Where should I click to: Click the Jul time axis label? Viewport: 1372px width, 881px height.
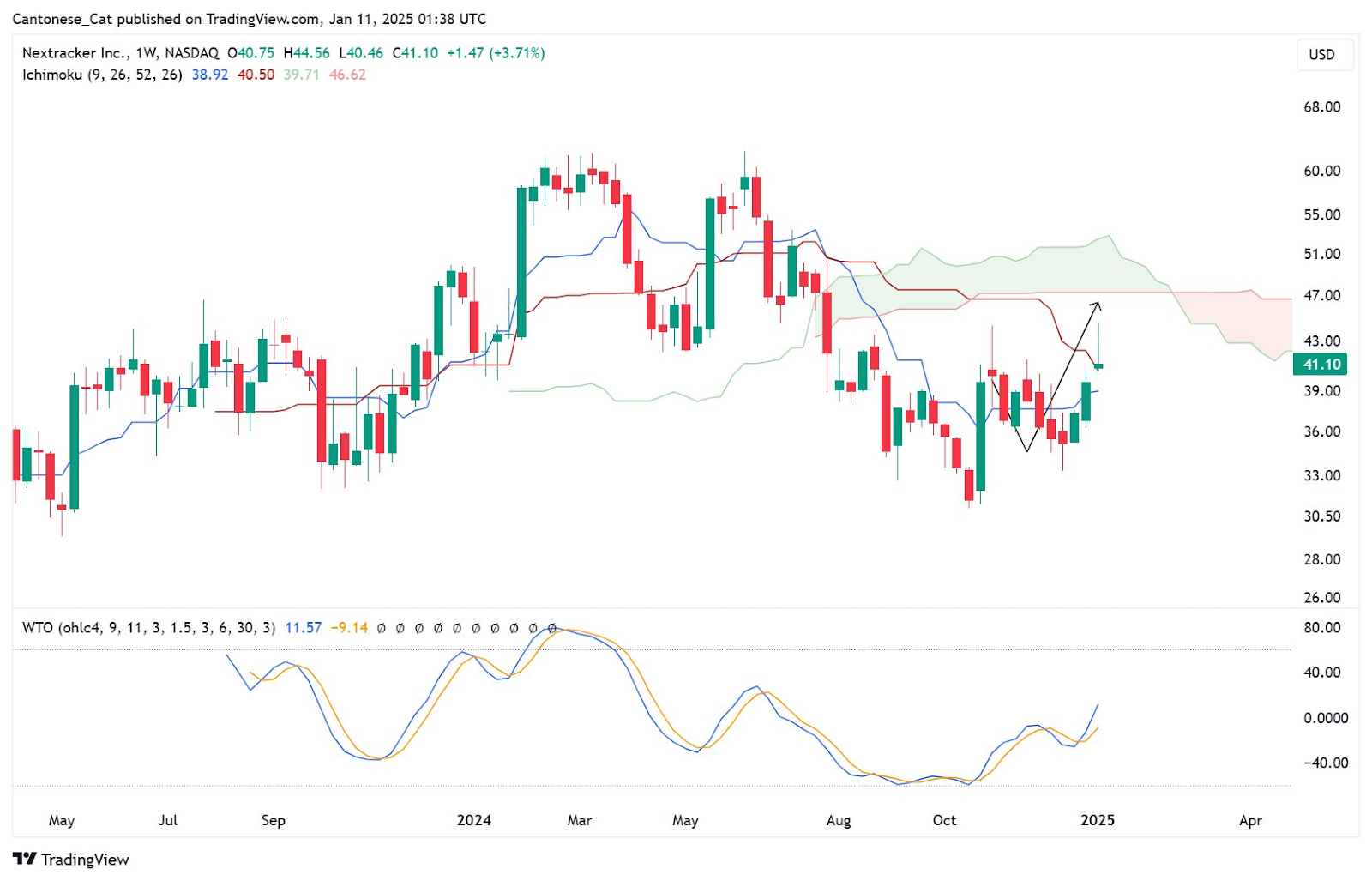click(168, 820)
